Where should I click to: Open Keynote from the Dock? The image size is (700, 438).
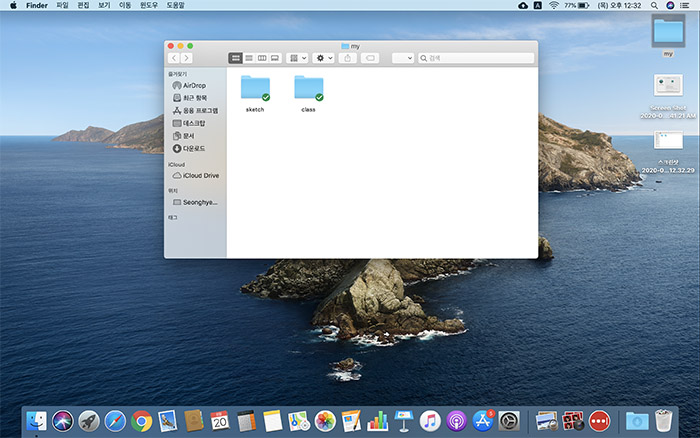(x=404, y=421)
